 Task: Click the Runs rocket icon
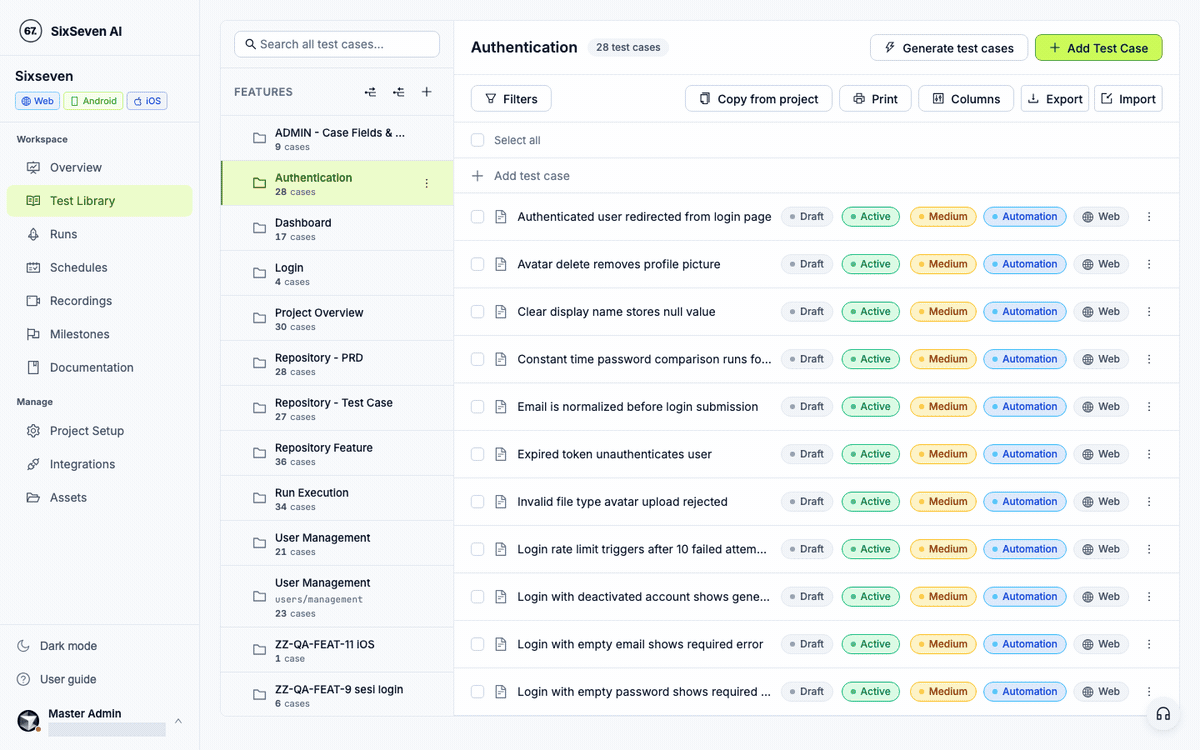click(x=33, y=234)
